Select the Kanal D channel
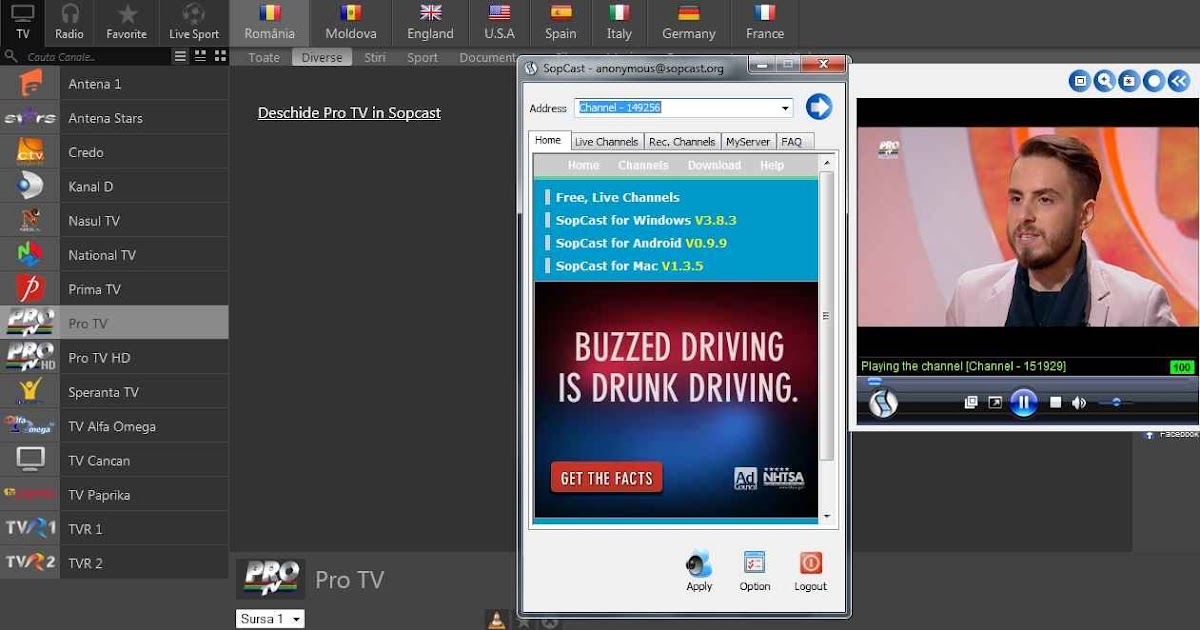 tap(114, 186)
